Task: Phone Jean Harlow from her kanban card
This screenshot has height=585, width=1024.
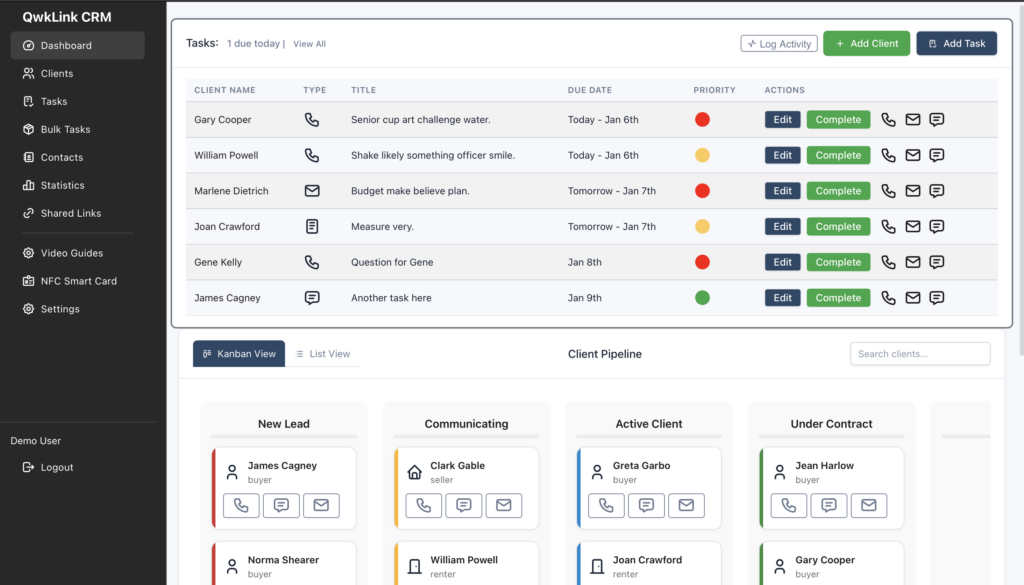Action: 789,505
